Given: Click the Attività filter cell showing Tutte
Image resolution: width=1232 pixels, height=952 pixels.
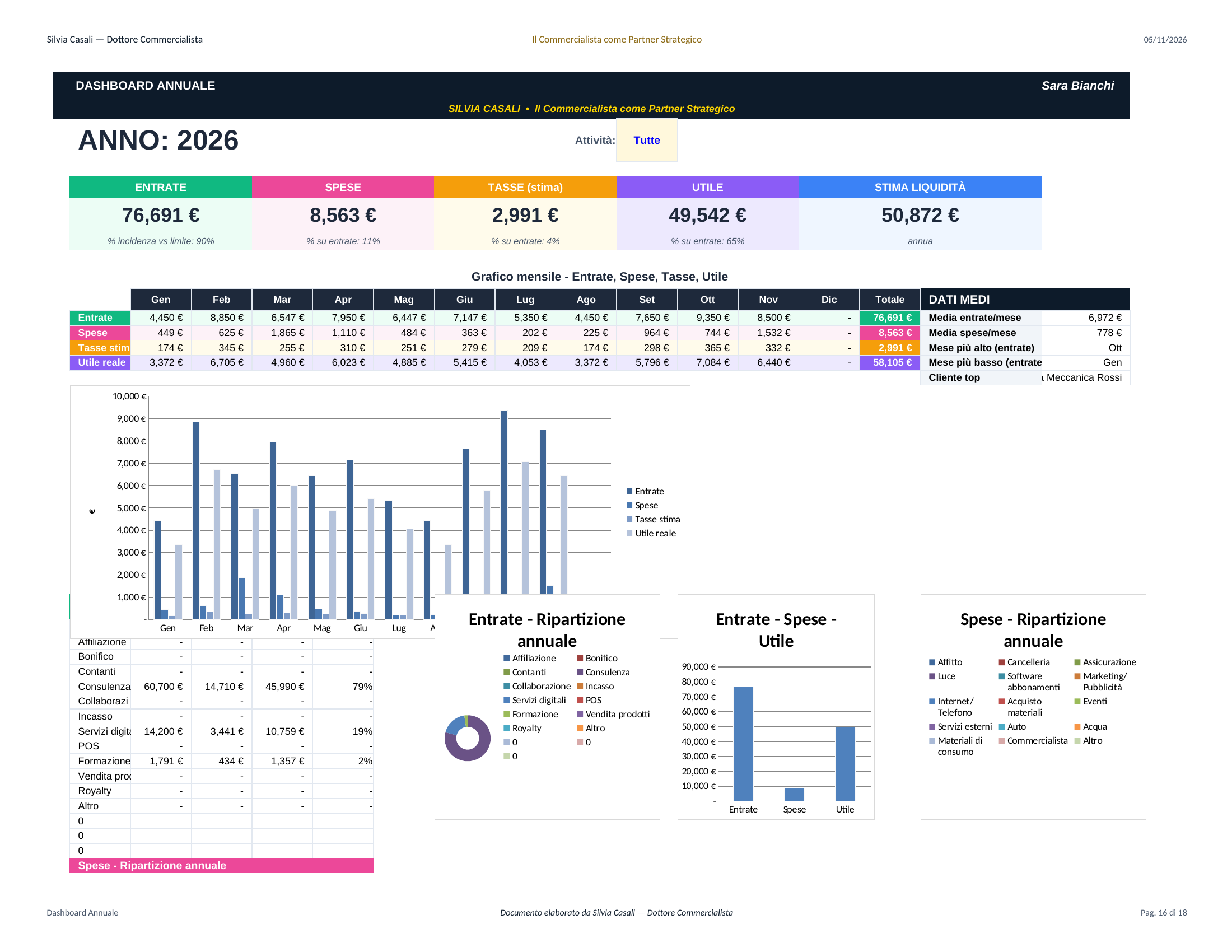Looking at the screenshot, I should [x=646, y=141].
